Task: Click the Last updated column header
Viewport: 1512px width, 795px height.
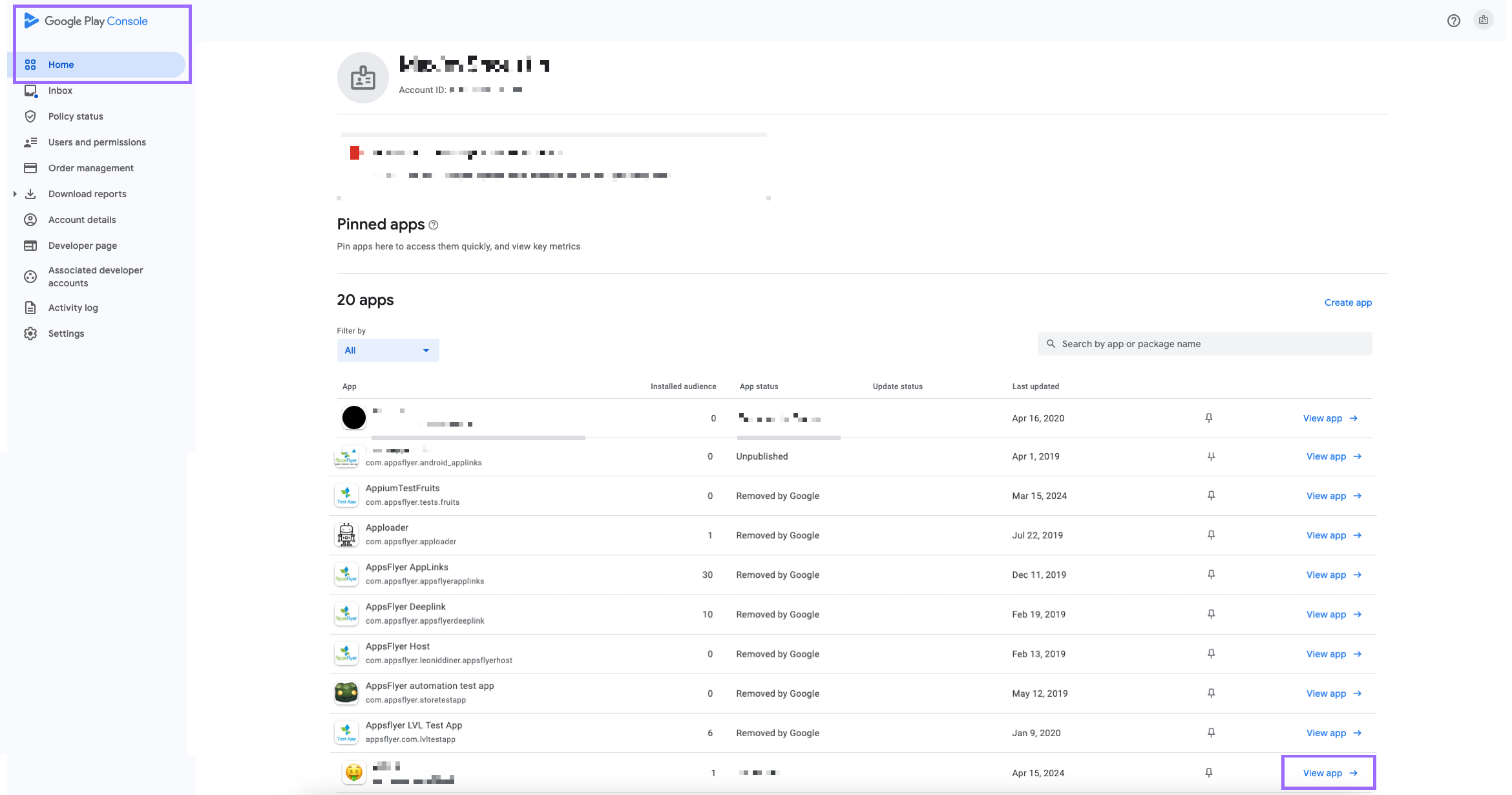Action: (1035, 387)
